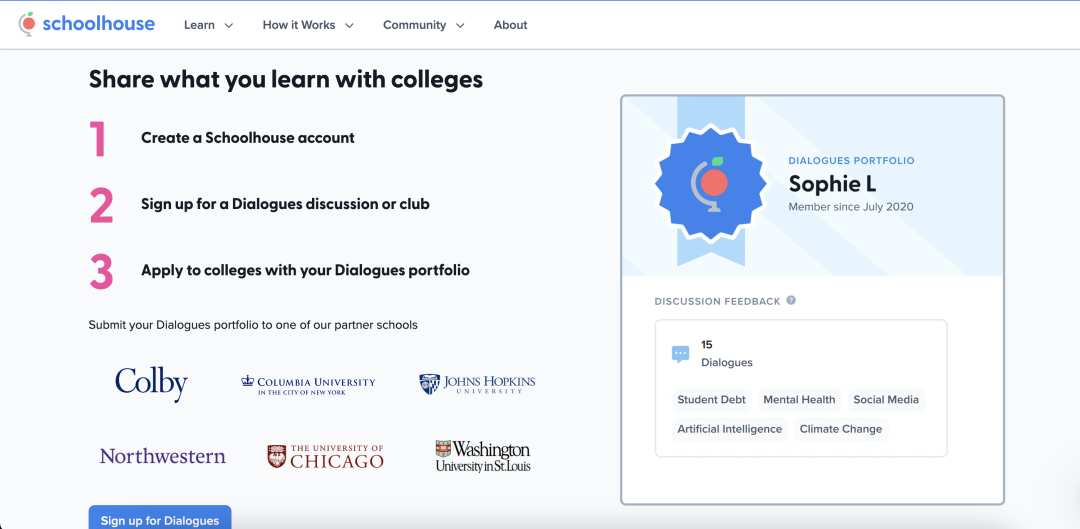This screenshot has height=529, width=1080.
Task: Expand the How it Works chevron
Action: click(349, 25)
